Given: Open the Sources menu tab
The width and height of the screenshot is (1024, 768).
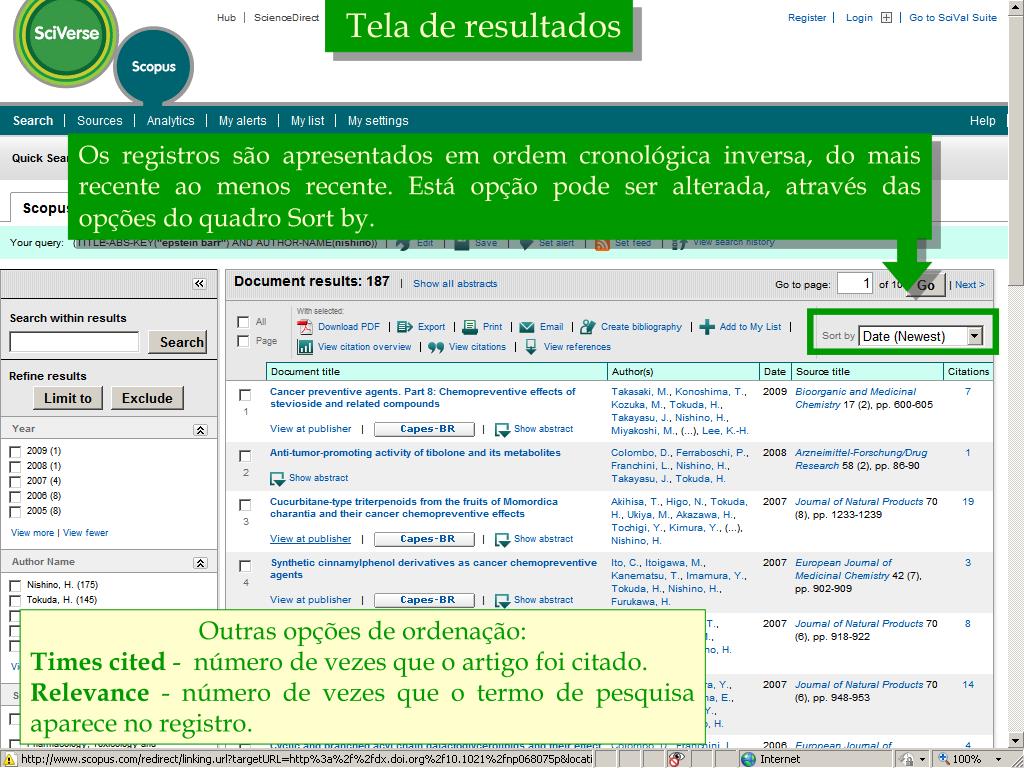Looking at the screenshot, I should click(99, 121).
